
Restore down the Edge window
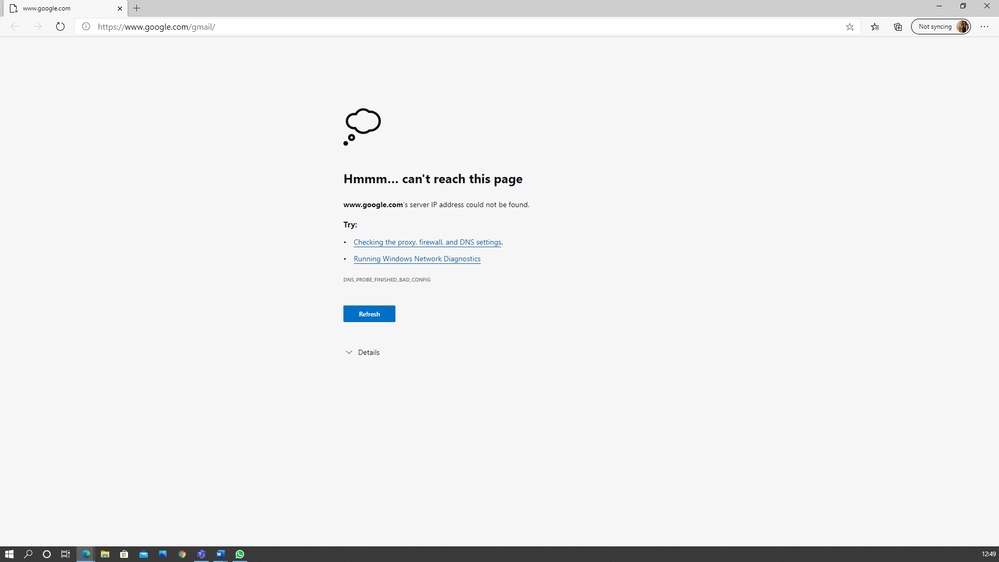(963, 6)
